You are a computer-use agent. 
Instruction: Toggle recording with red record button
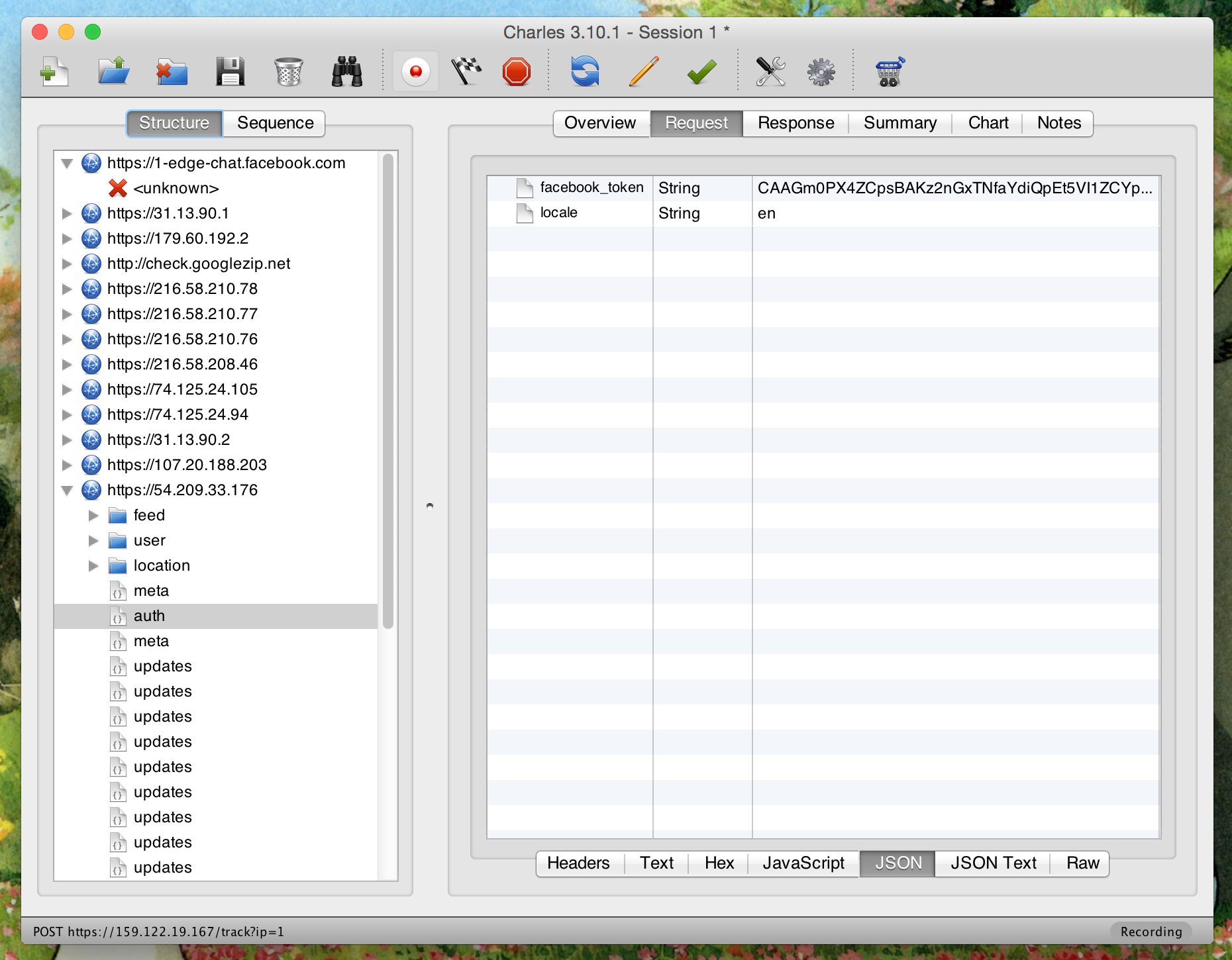(416, 72)
